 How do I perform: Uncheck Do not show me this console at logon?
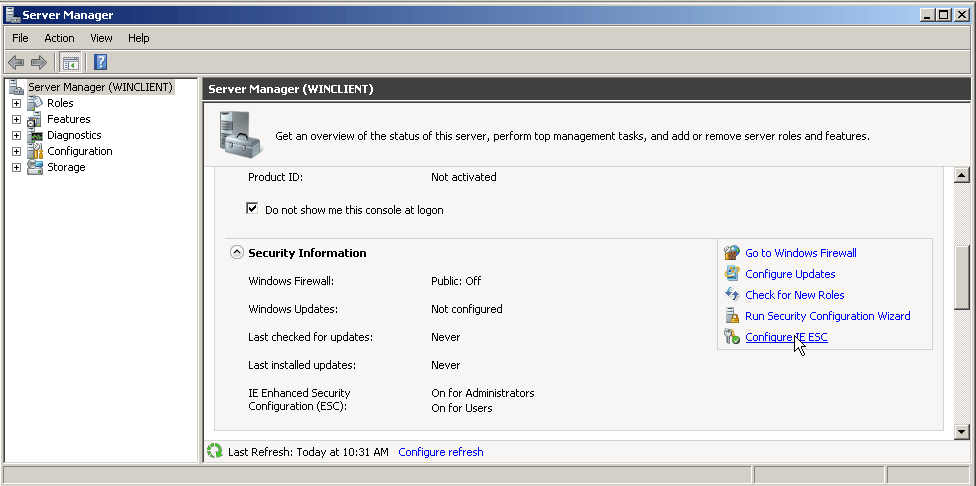click(x=253, y=210)
